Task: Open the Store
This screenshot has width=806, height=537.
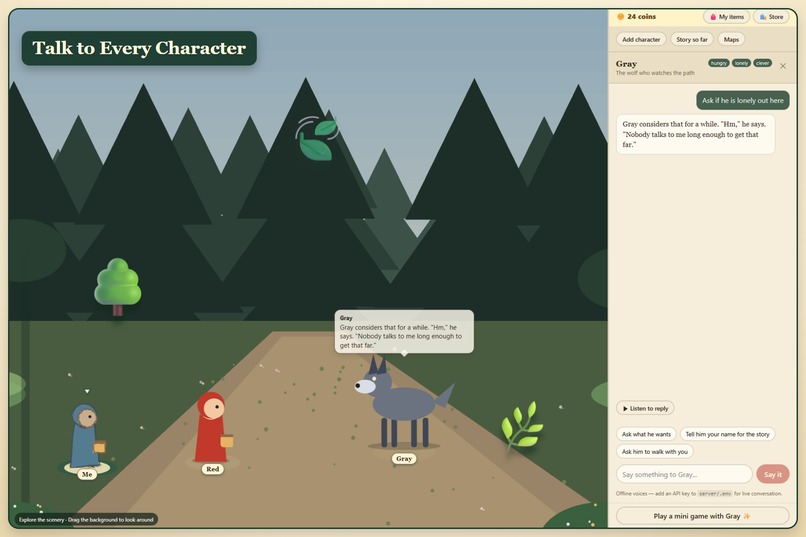Action: [x=771, y=17]
